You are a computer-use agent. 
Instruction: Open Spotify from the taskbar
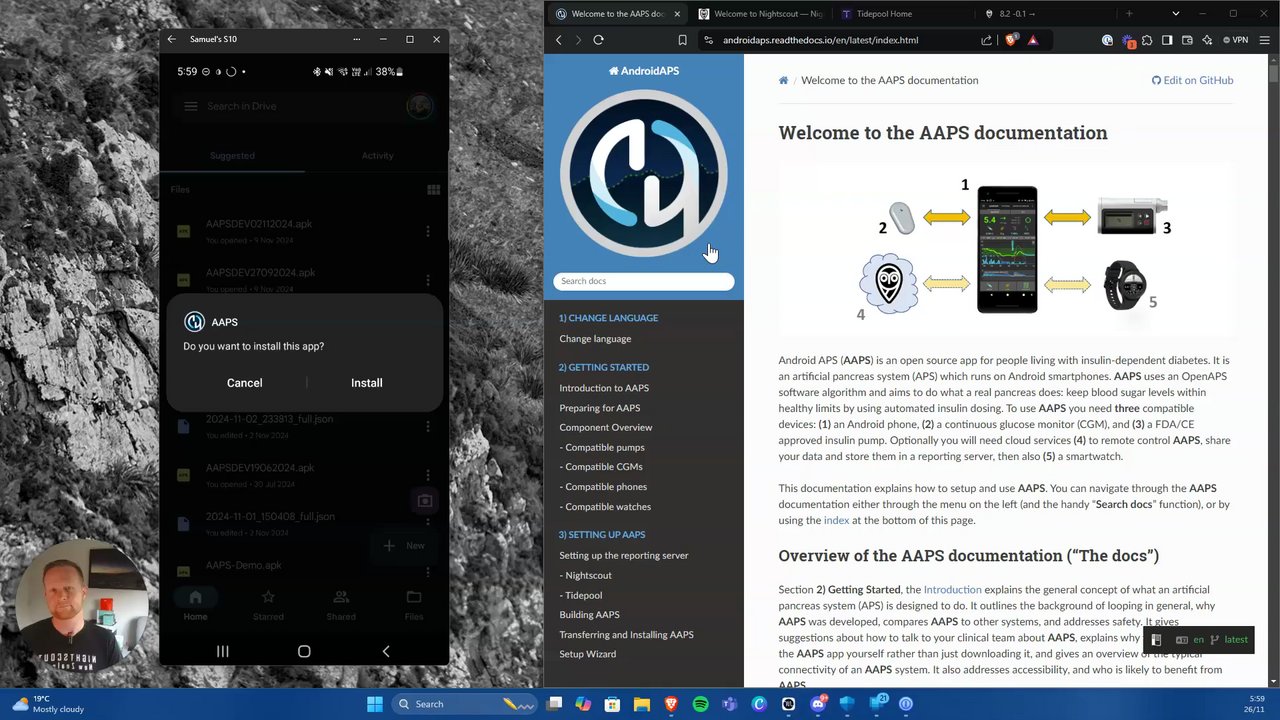[x=700, y=704]
